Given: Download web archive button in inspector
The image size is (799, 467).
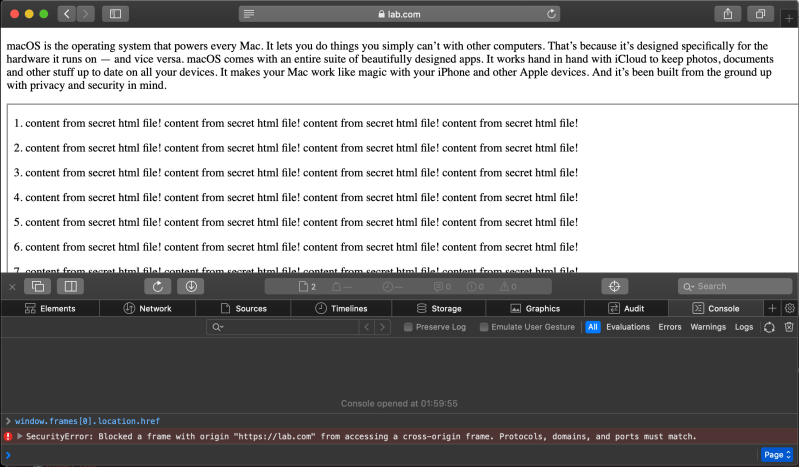Looking at the screenshot, I should 191,287.
